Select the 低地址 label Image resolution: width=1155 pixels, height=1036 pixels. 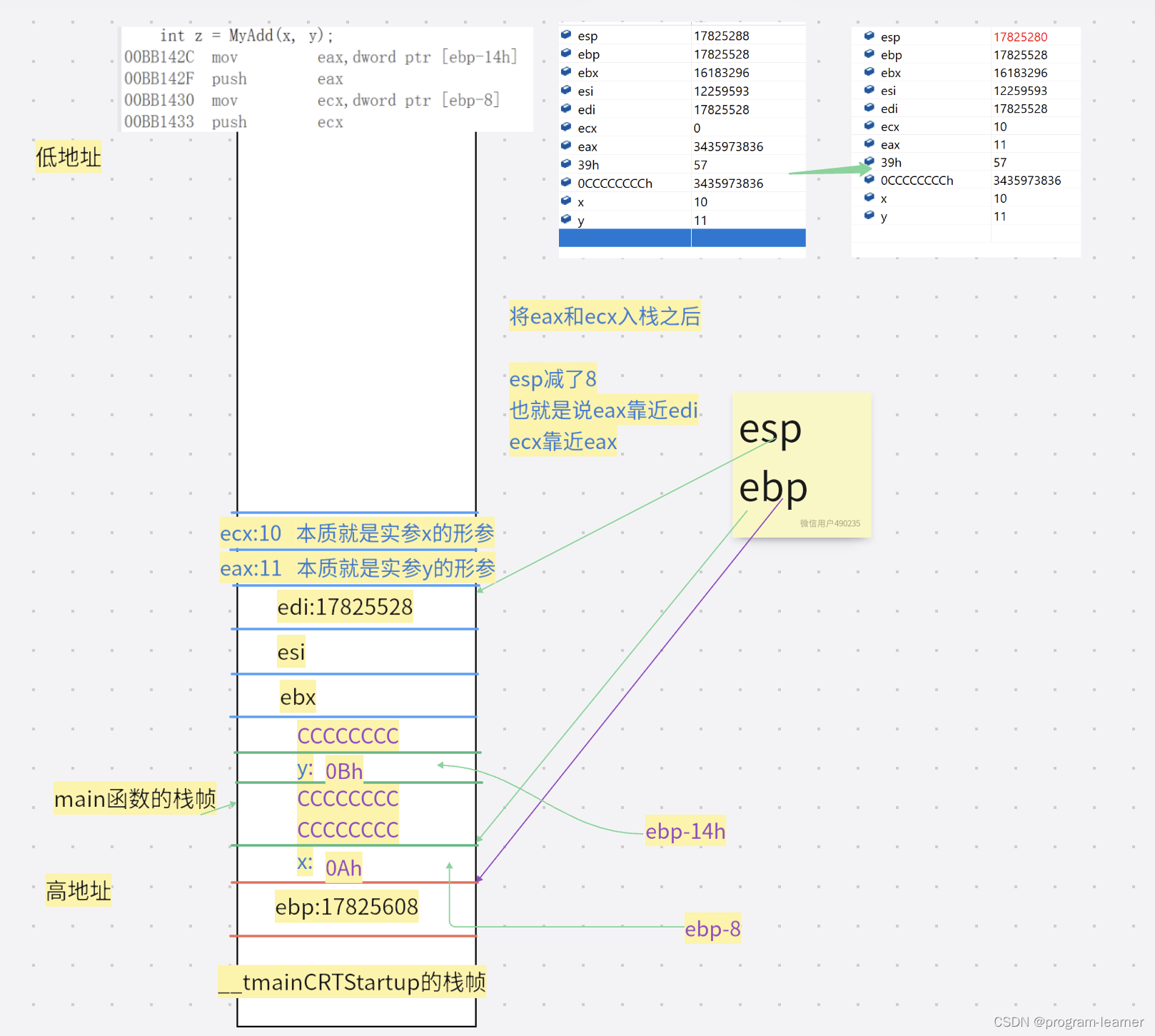69,157
